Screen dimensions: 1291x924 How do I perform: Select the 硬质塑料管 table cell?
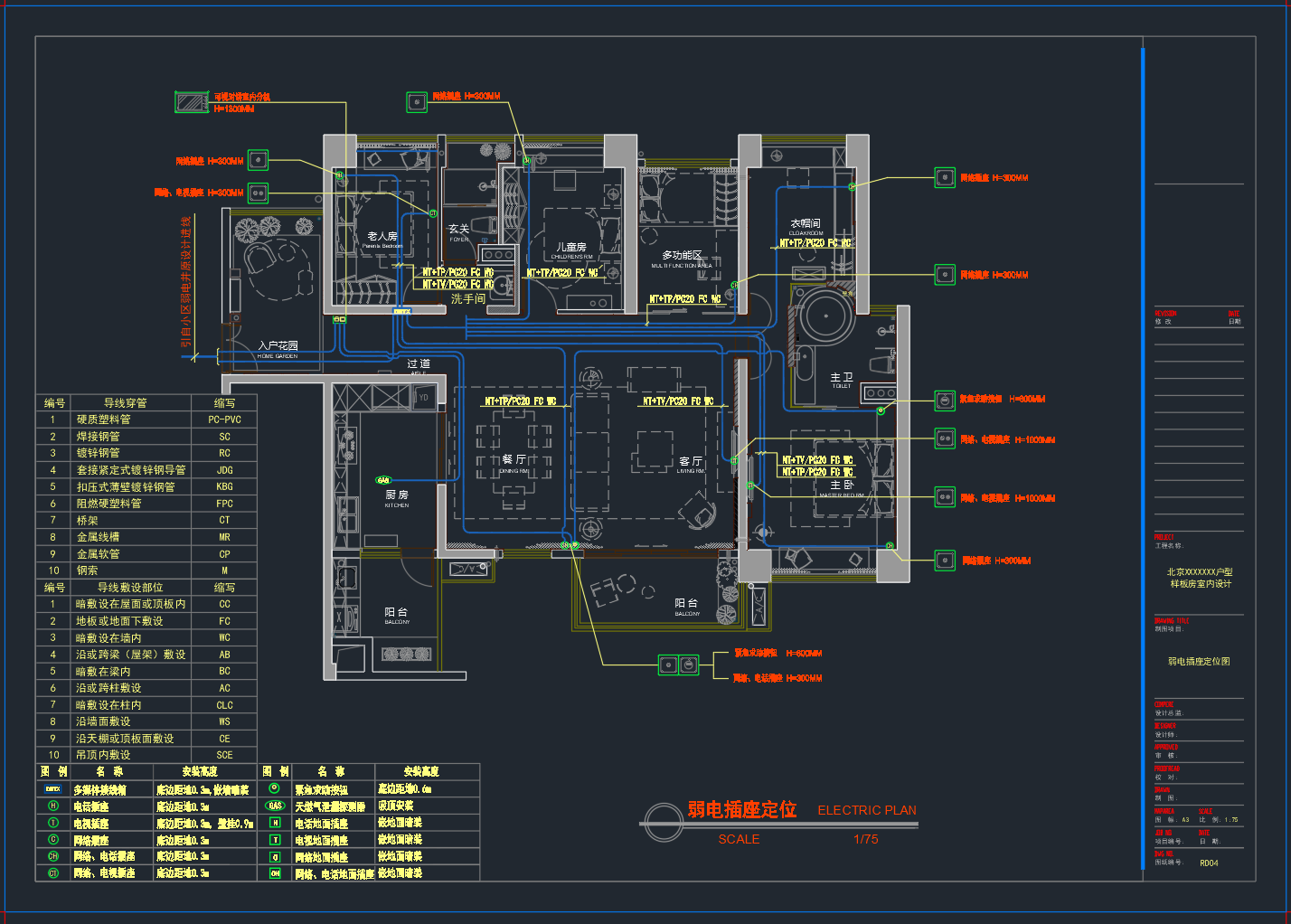pyautogui.click(x=130, y=420)
